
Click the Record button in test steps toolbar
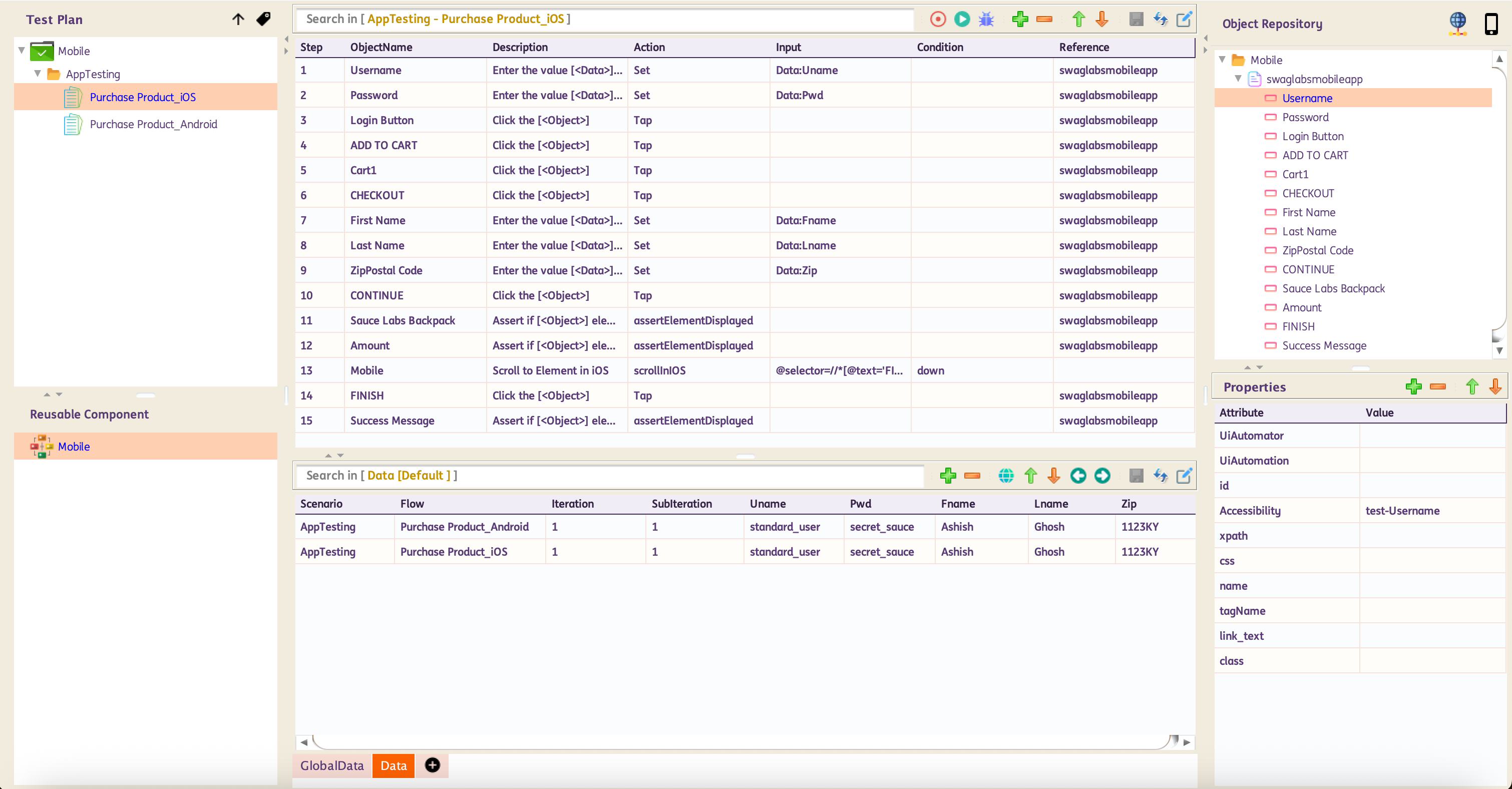click(937, 20)
